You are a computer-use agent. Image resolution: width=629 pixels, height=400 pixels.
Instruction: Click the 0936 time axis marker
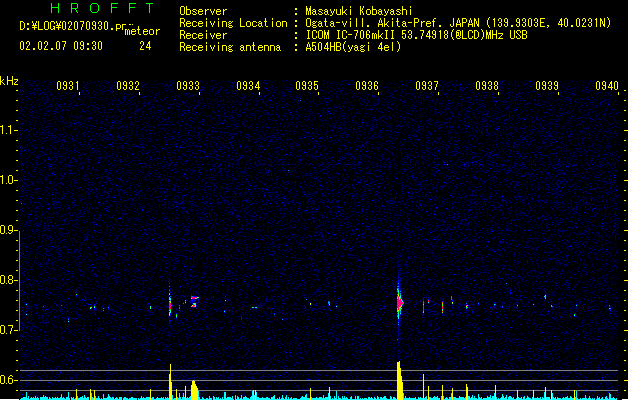pos(367,85)
